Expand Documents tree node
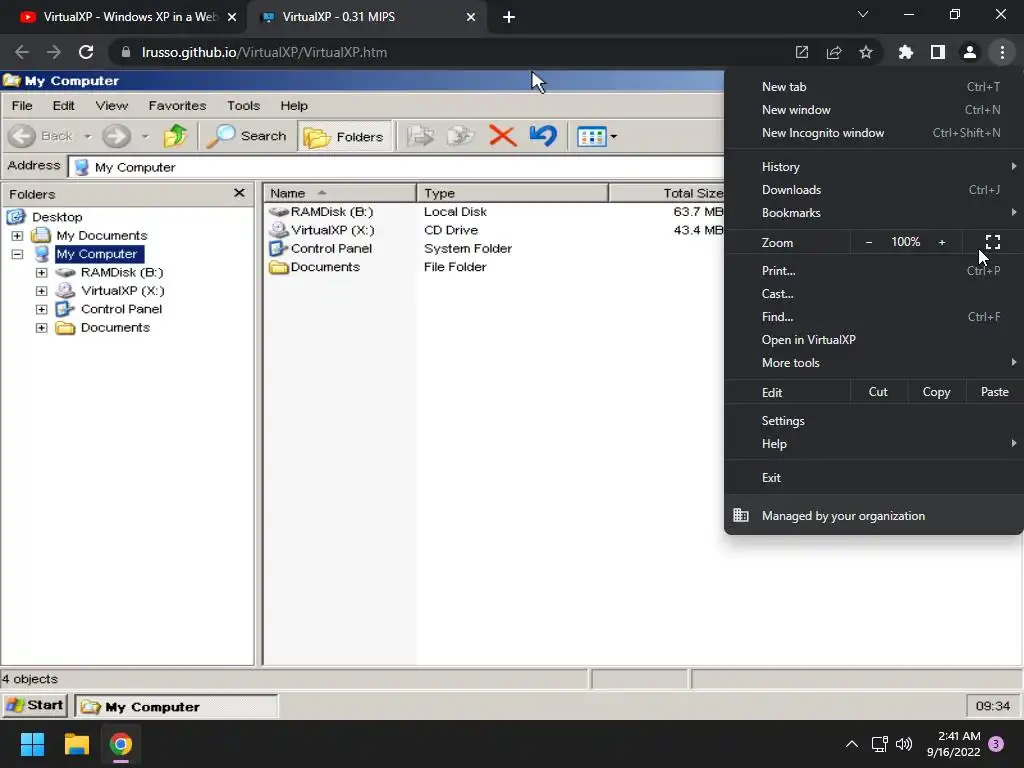 (x=42, y=327)
